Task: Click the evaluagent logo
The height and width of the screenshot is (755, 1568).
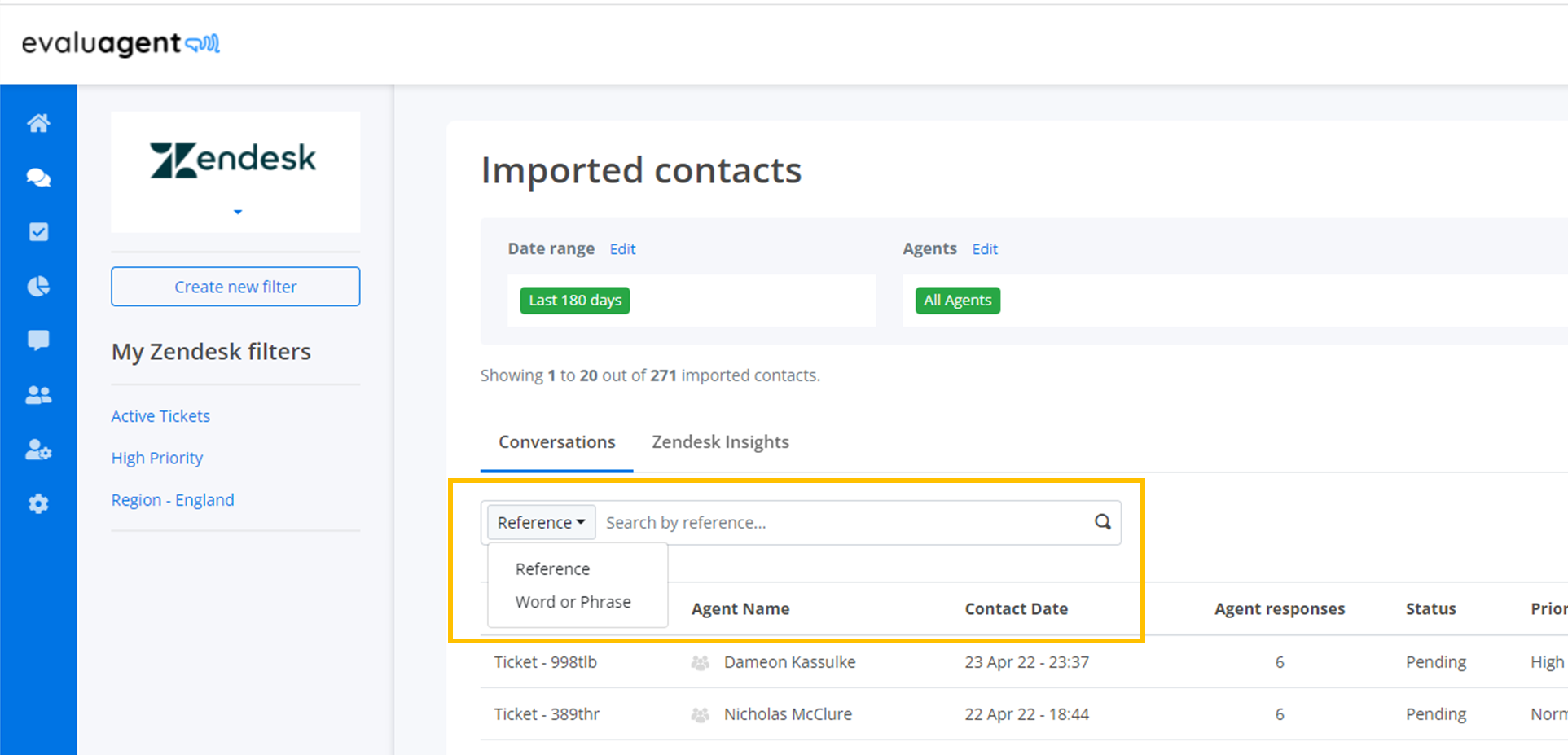Action: (121, 43)
